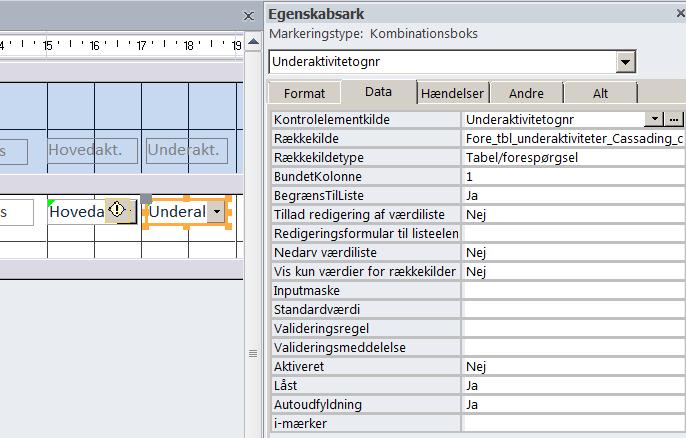The width and height of the screenshot is (686, 438).
Task: Select the Andre tab
Action: coord(526,93)
